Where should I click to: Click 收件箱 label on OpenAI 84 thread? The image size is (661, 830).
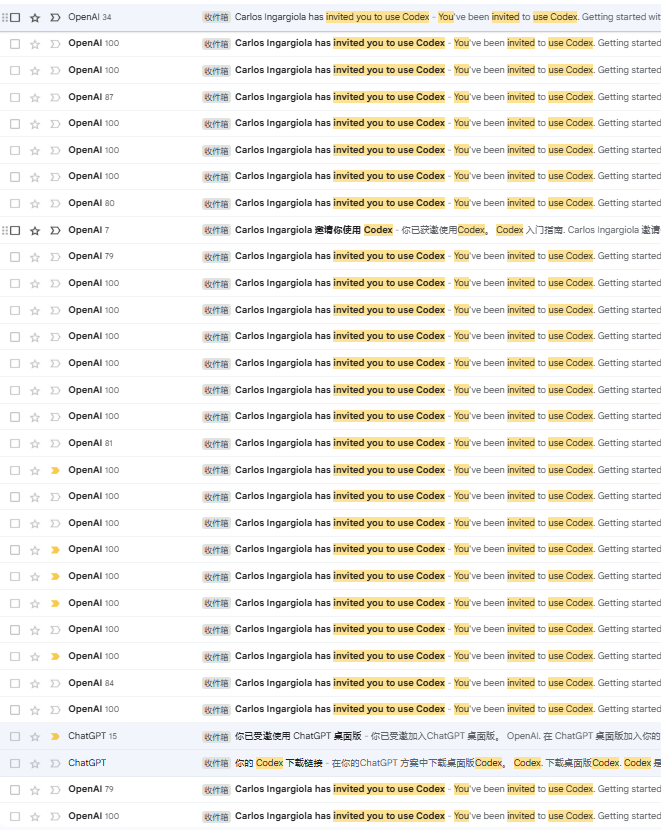pyautogui.click(x=216, y=683)
